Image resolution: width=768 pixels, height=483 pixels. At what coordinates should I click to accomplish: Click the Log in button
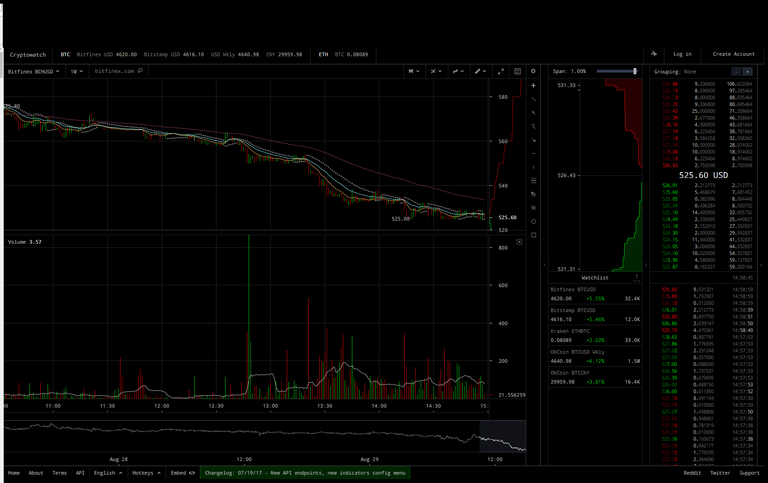coord(682,54)
